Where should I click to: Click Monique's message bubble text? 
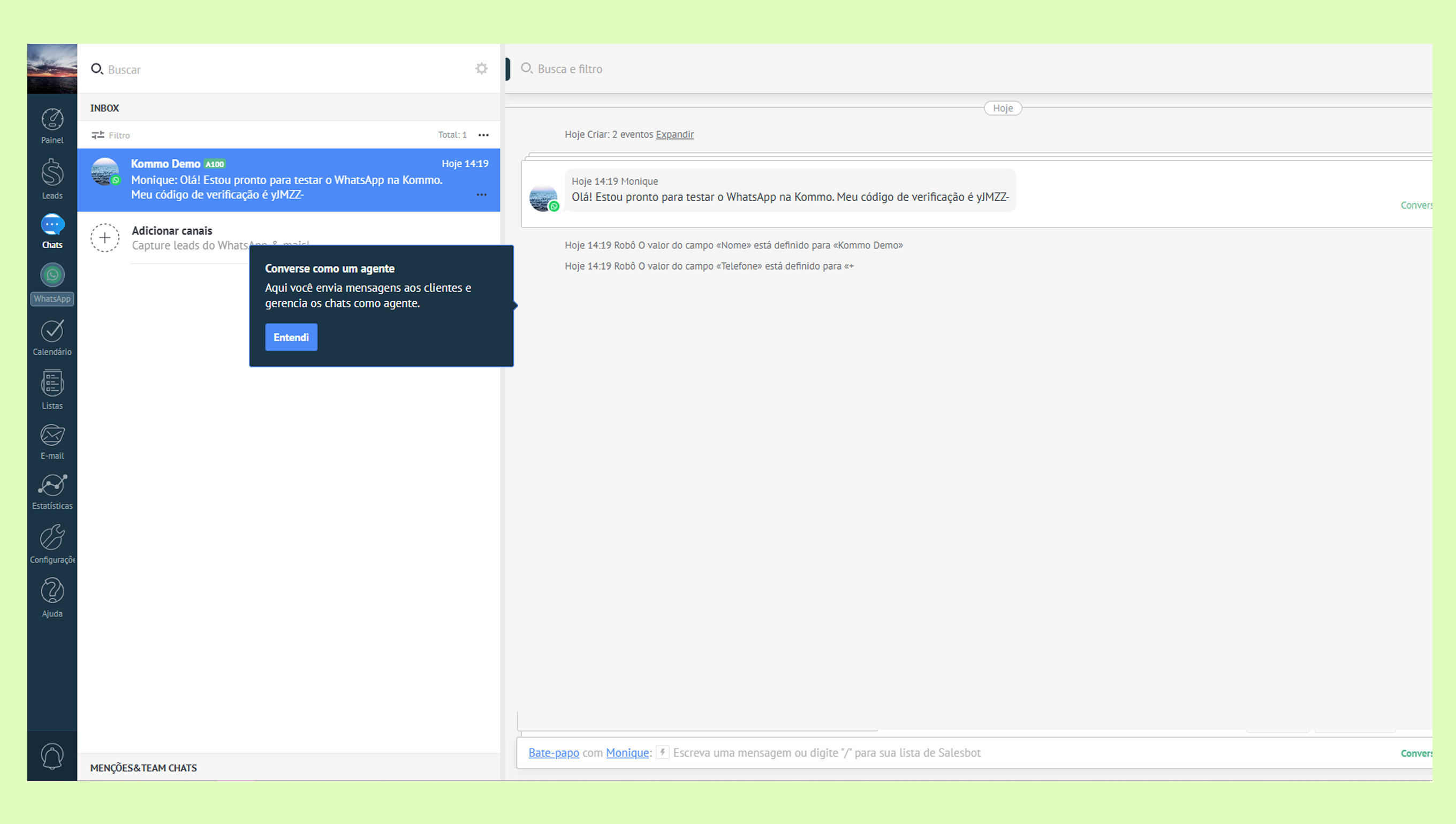pos(790,197)
